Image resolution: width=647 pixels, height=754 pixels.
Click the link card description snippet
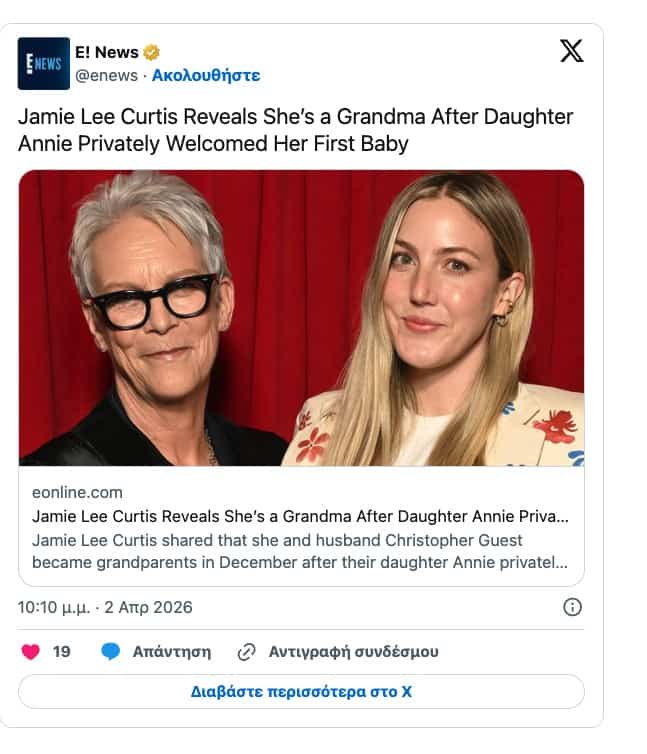pyautogui.click(x=300, y=551)
